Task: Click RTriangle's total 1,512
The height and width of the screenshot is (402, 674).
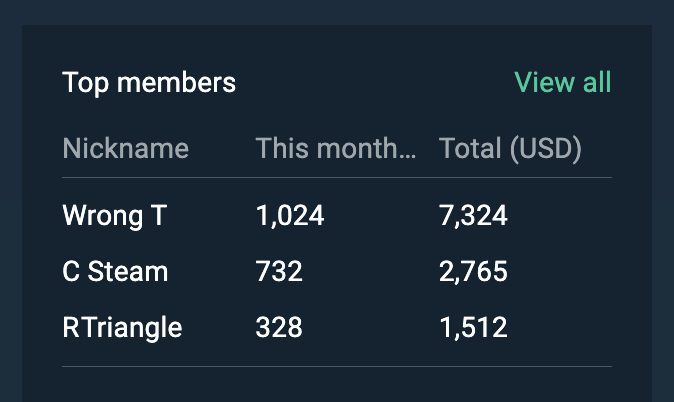Action: point(474,328)
